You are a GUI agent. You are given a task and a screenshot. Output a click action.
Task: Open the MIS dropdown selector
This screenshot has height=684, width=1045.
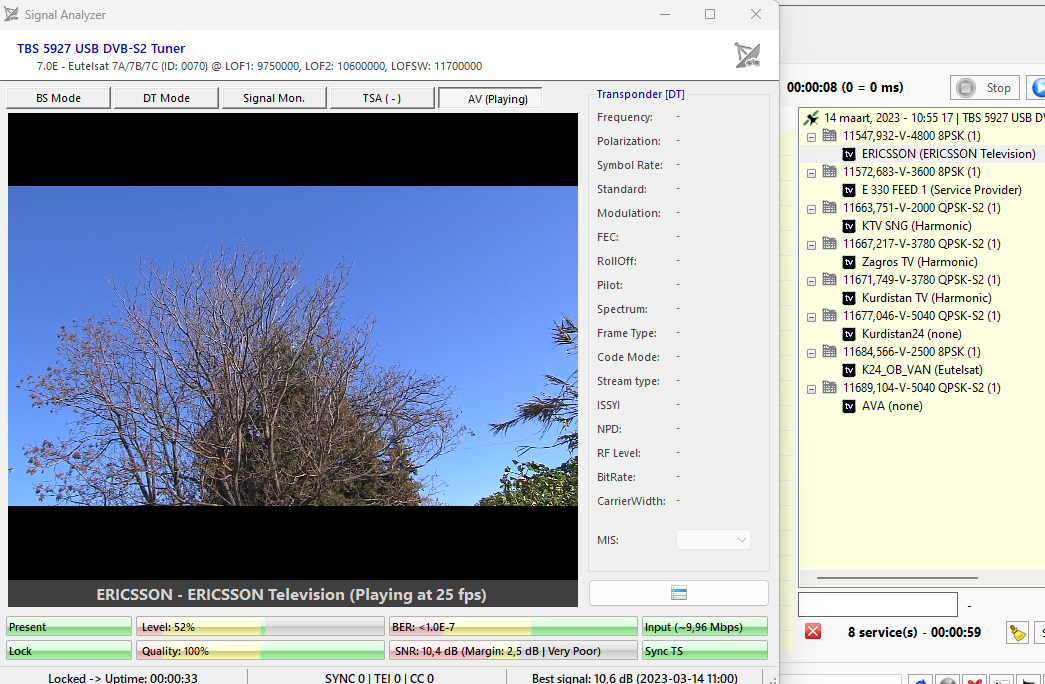(713, 539)
